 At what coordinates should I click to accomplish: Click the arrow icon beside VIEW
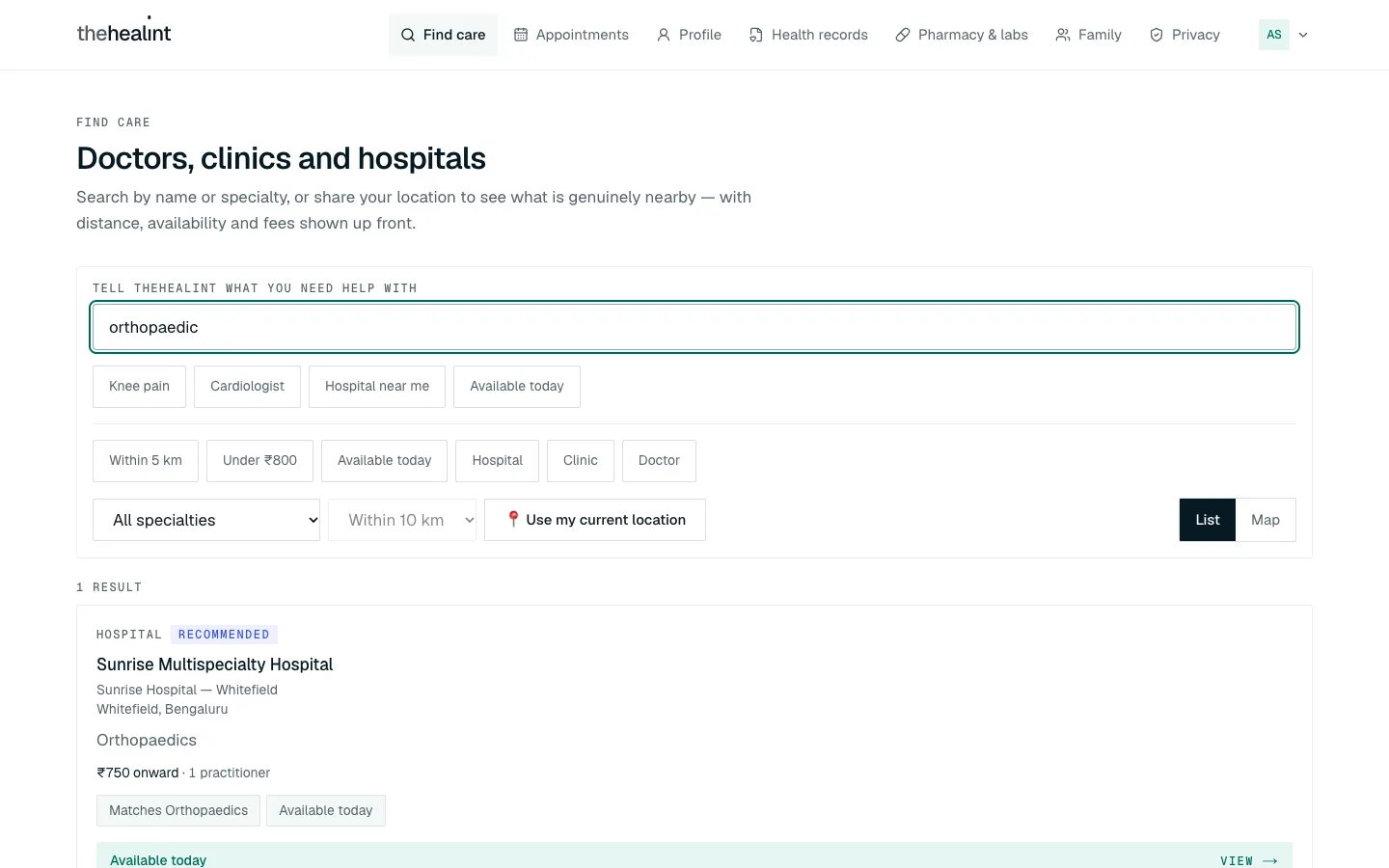(x=1270, y=860)
